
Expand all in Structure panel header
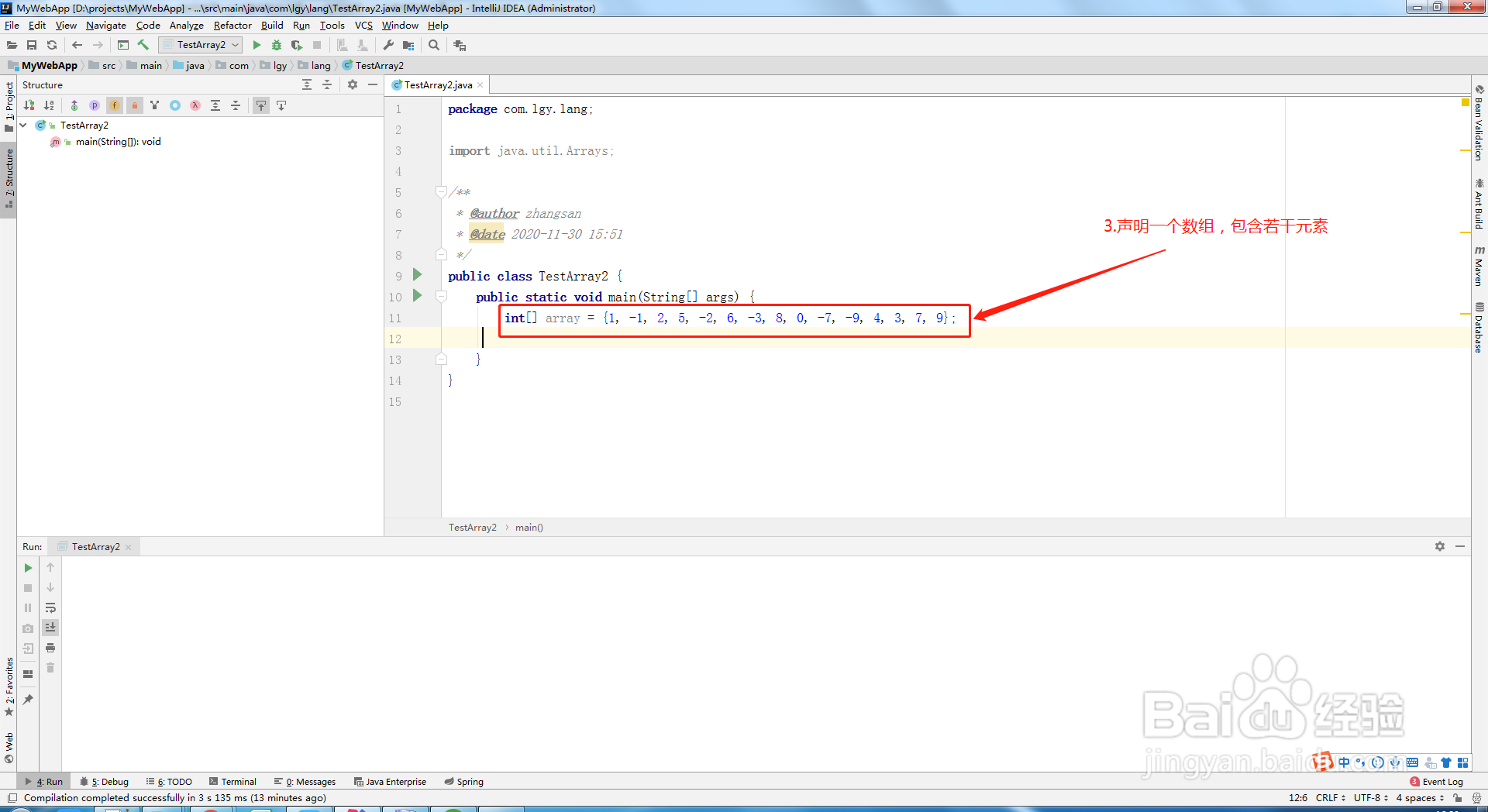pyautogui.click(x=307, y=85)
